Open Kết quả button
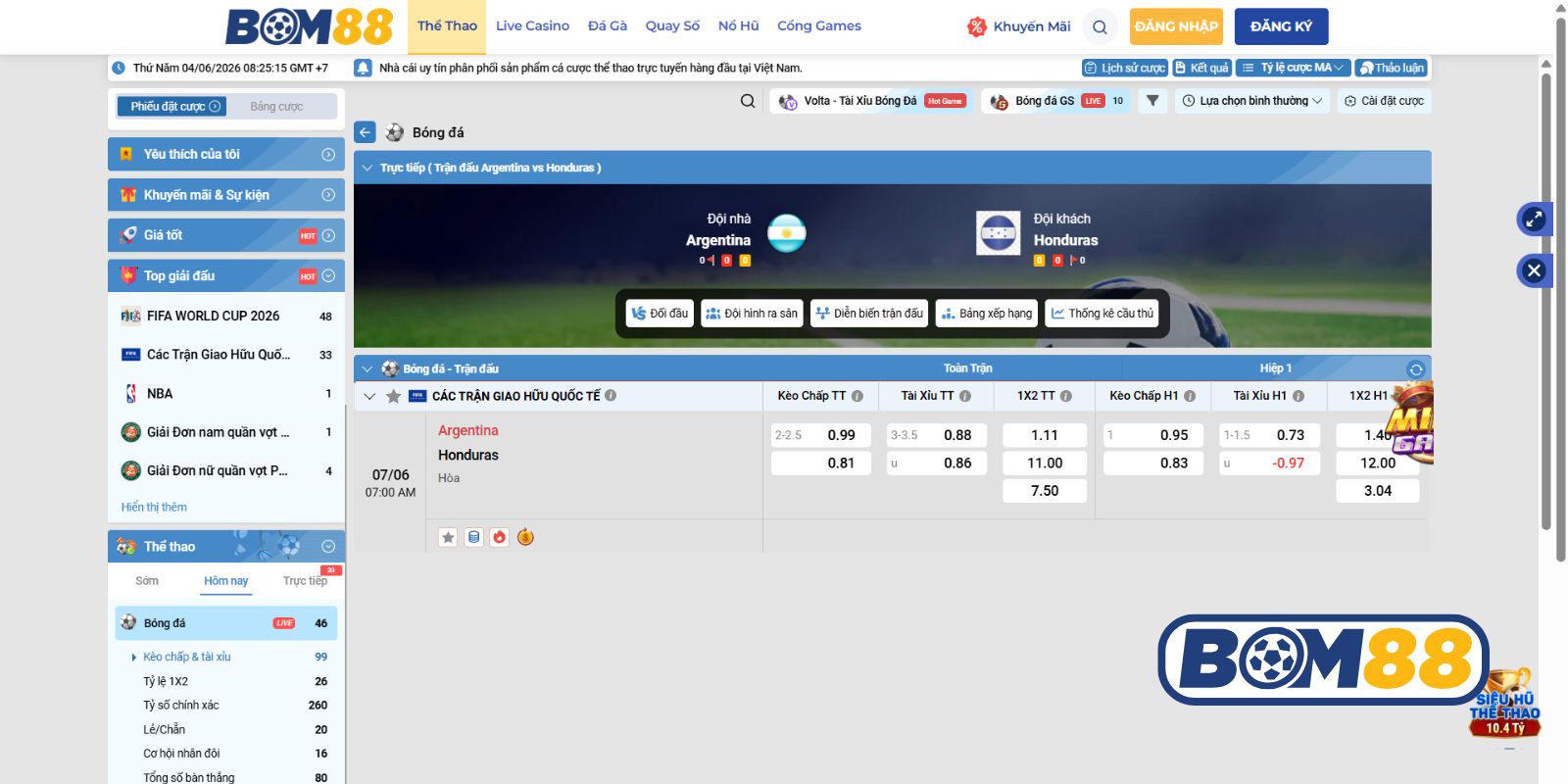This screenshot has width=1568, height=784. [1201, 68]
